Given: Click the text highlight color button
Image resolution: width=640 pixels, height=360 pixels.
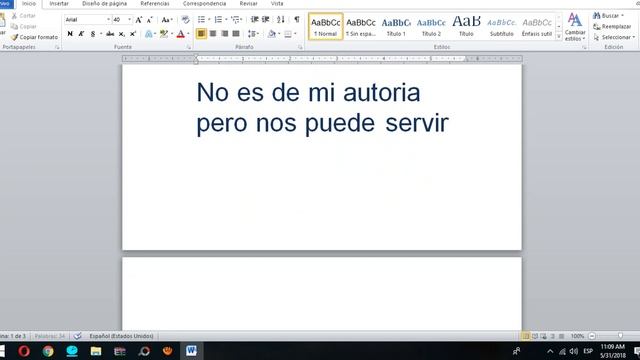Looking at the screenshot, I should [x=164, y=34].
